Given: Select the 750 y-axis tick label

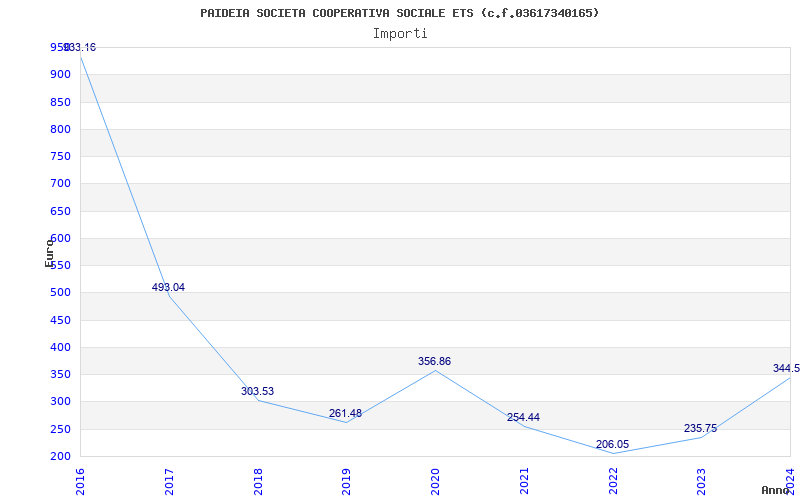Looking at the screenshot, I should 60,156.
